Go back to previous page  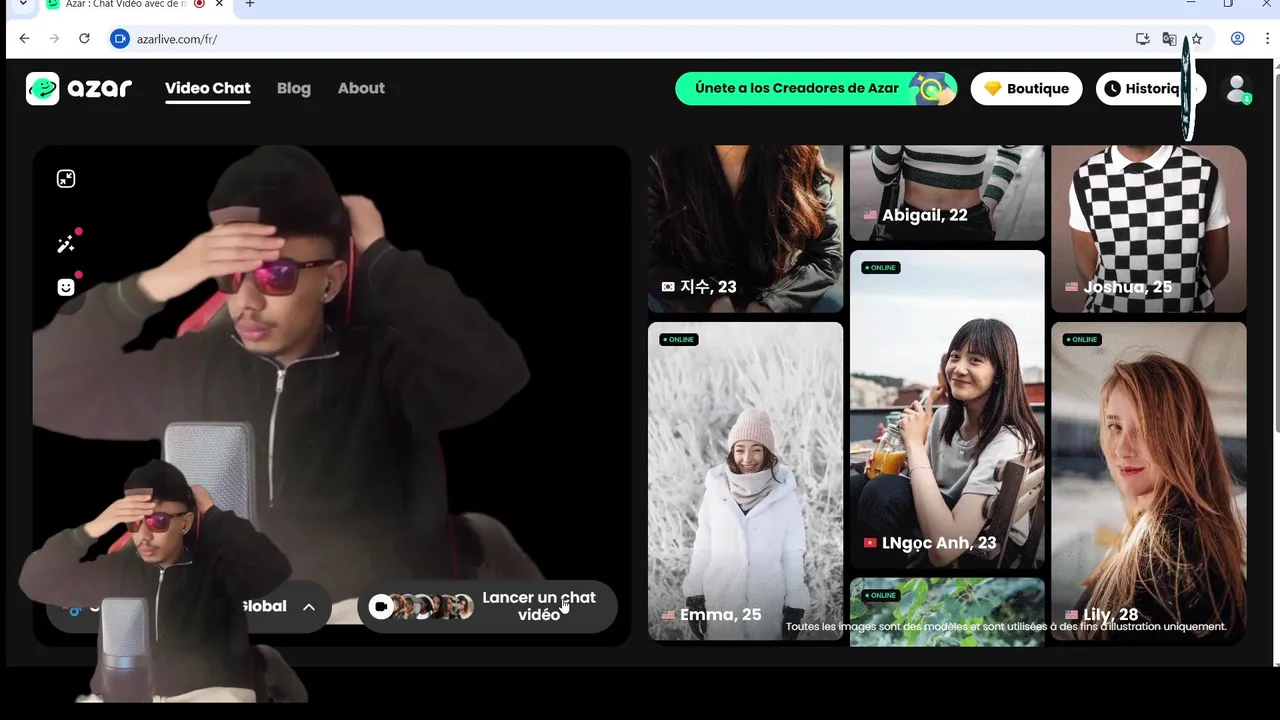point(25,39)
